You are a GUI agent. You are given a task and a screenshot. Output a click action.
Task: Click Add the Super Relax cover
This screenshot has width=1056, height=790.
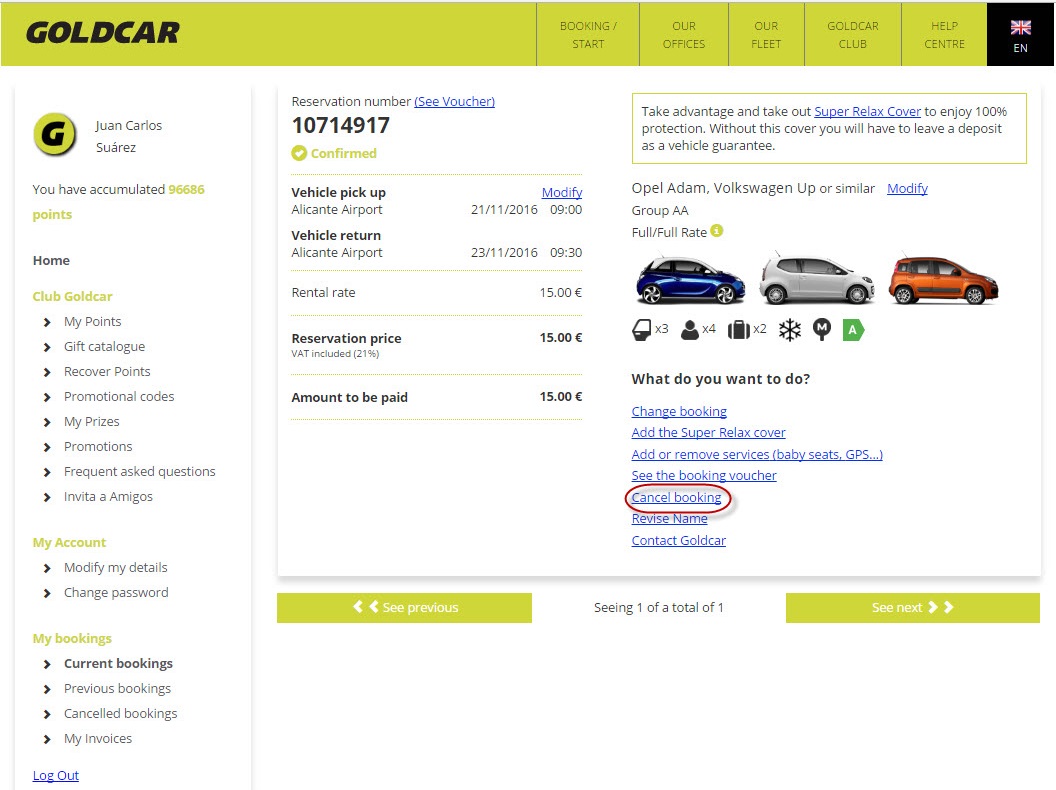[708, 432]
